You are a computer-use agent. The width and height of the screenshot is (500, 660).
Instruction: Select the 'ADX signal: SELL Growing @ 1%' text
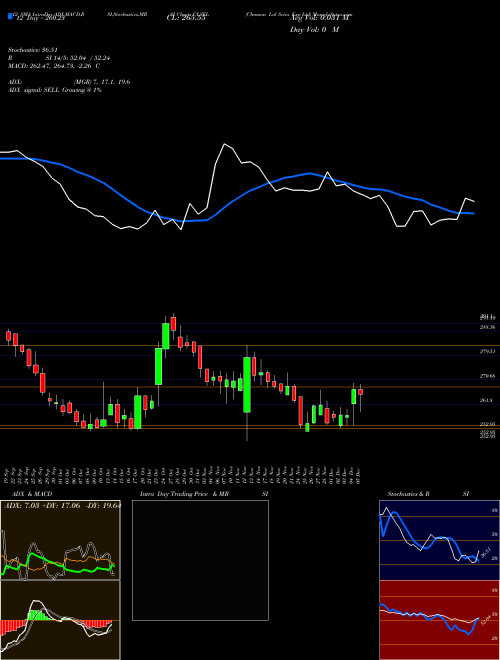(x=55, y=90)
